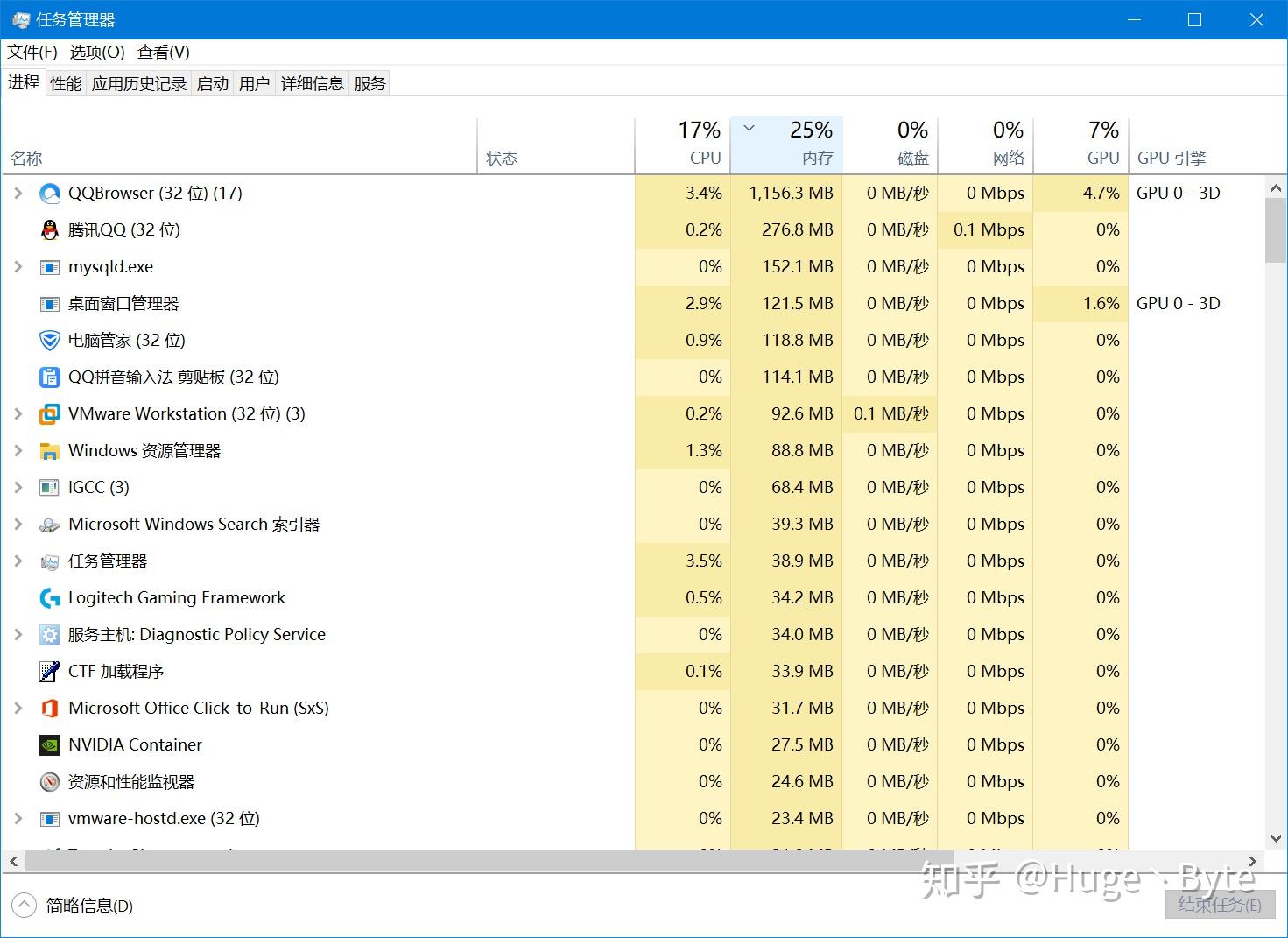The image size is (1288, 938).
Task: Click the Diagnostic Policy Service gear icon
Action: [x=50, y=635]
